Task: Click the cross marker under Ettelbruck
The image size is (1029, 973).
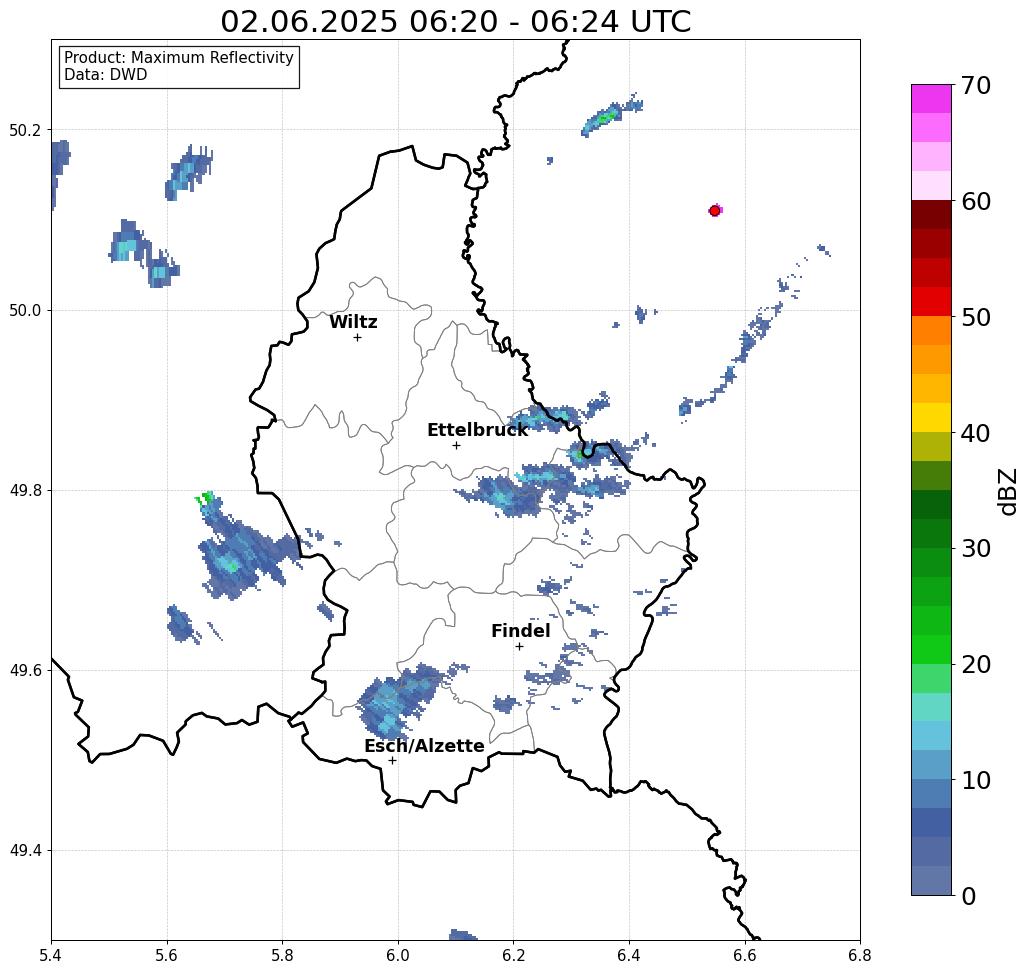Action: (x=456, y=445)
